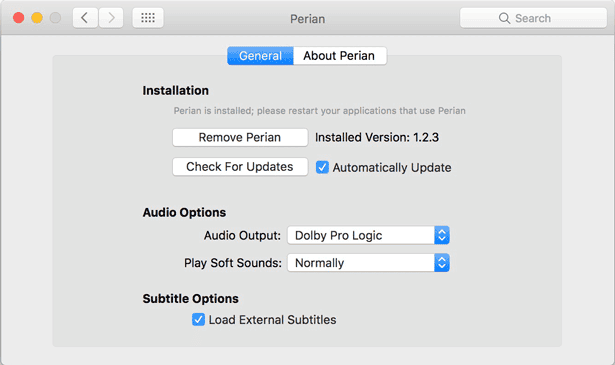This screenshot has height=365, width=615.
Task: Close the Perian window with the red button
Action: tap(18, 18)
